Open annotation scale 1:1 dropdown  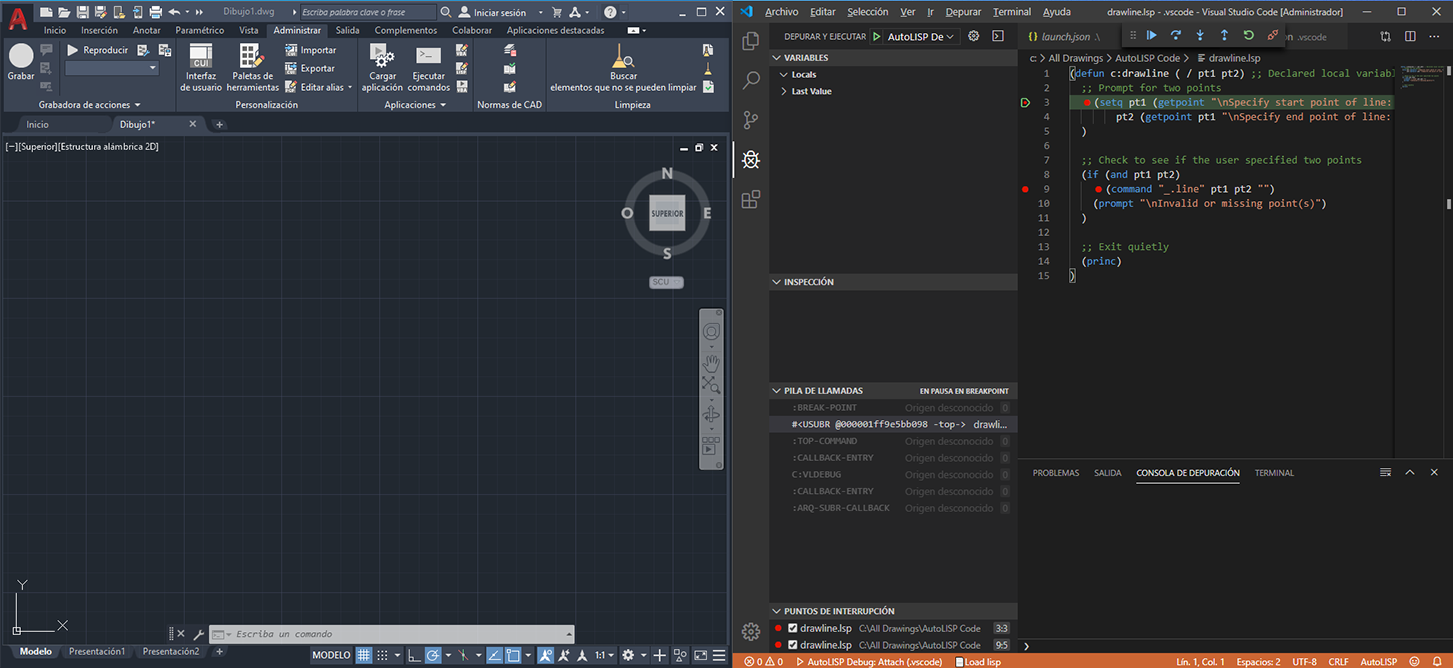(x=603, y=656)
